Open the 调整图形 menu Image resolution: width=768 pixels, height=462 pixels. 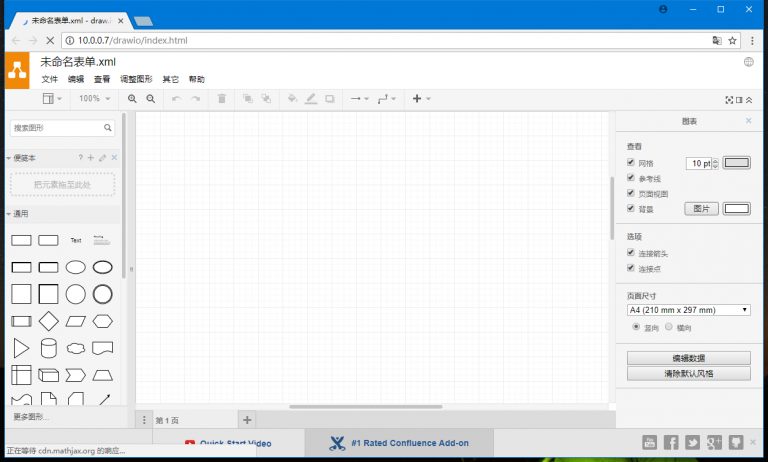pos(136,79)
